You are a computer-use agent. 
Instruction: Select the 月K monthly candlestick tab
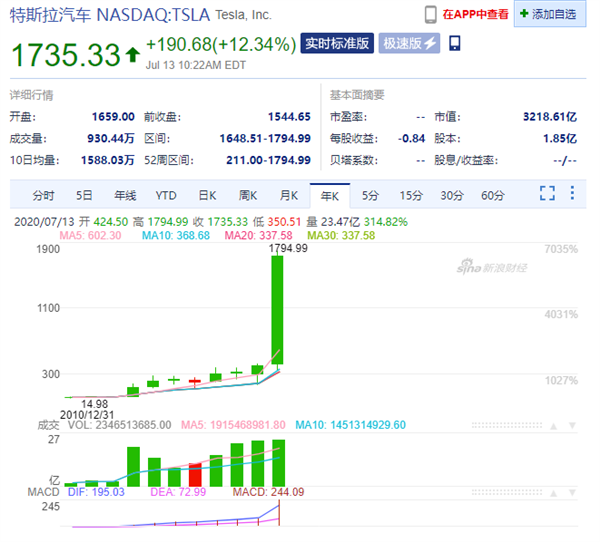pos(289,195)
